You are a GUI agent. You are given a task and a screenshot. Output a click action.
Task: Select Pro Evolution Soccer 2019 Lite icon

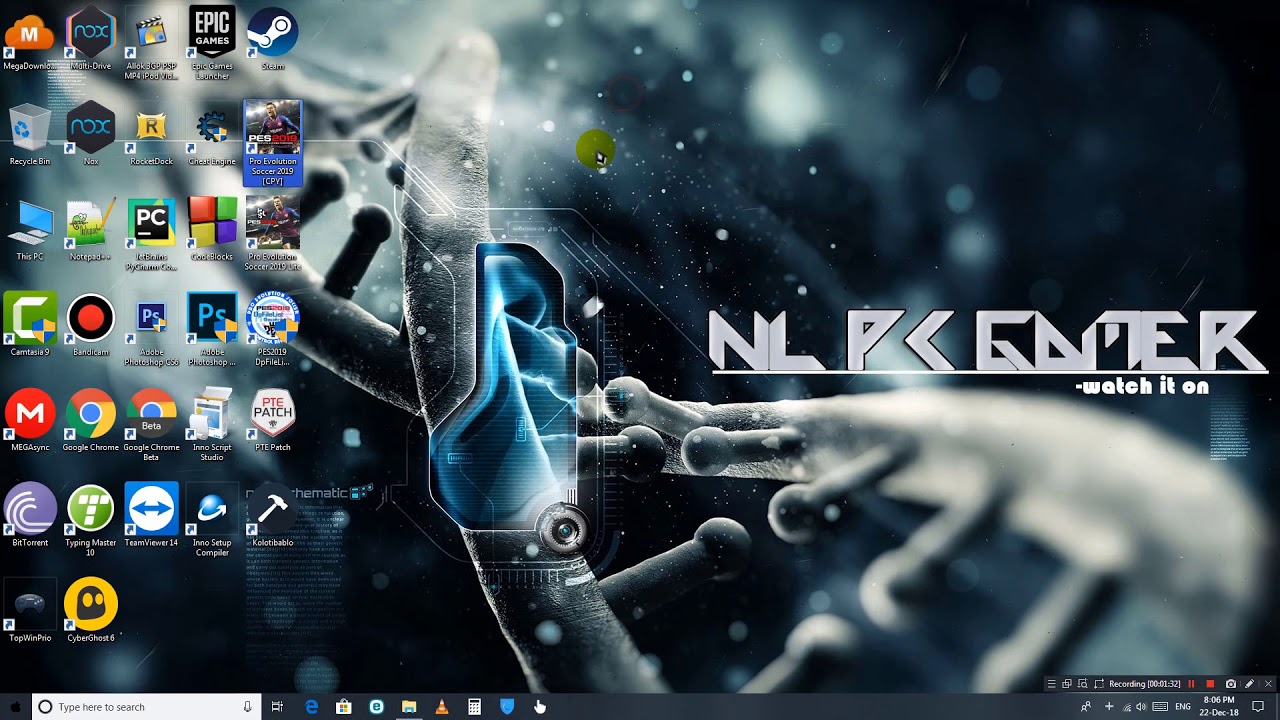pos(272,235)
